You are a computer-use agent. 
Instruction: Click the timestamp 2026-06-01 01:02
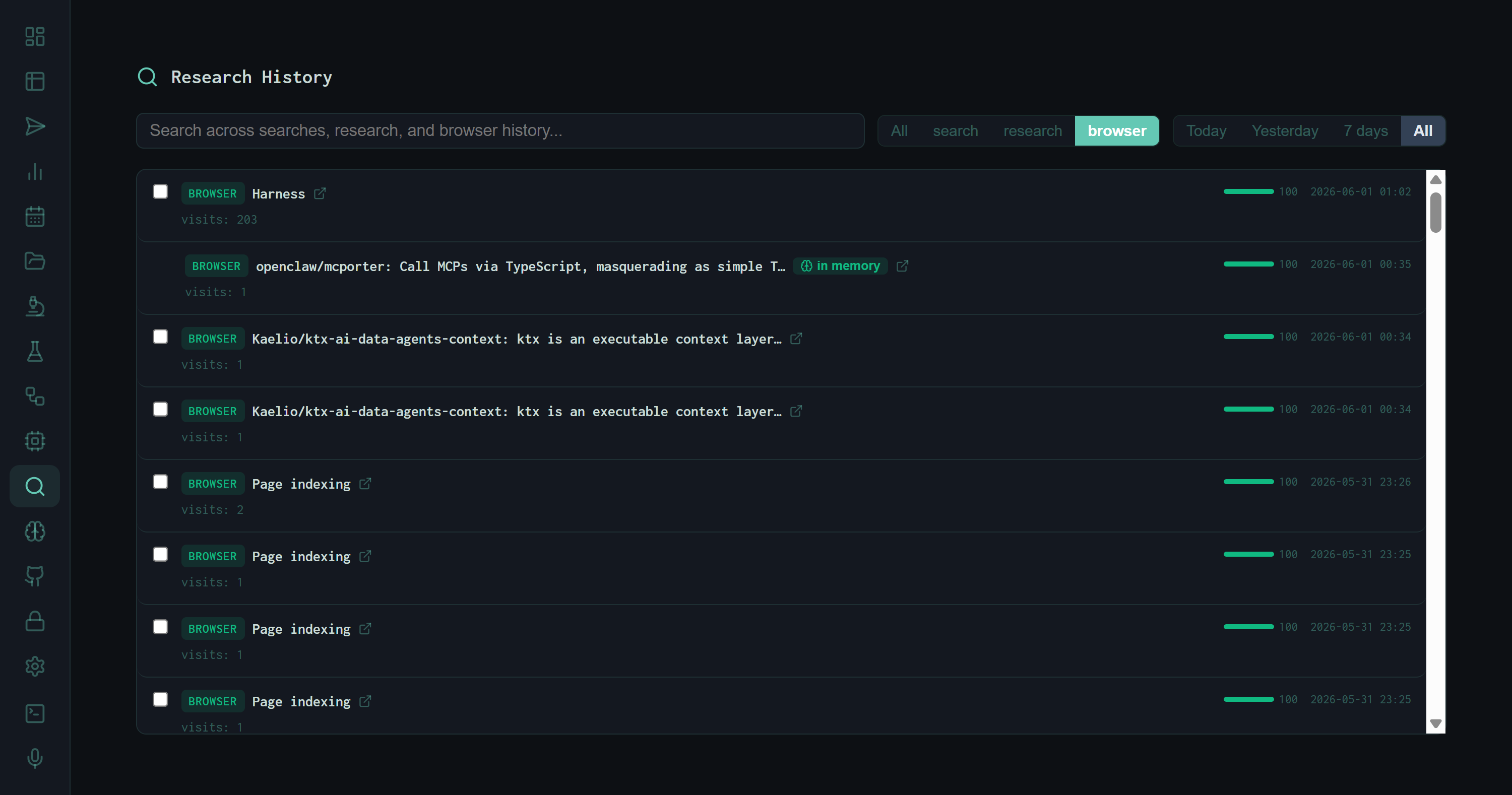coord(1361,192)
